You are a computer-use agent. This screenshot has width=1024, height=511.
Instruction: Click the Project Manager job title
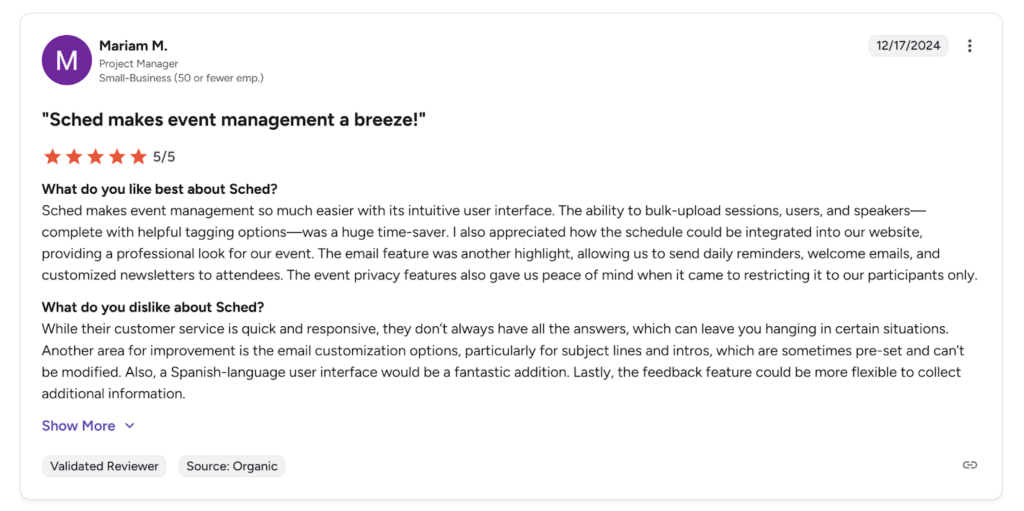(138, 64)
